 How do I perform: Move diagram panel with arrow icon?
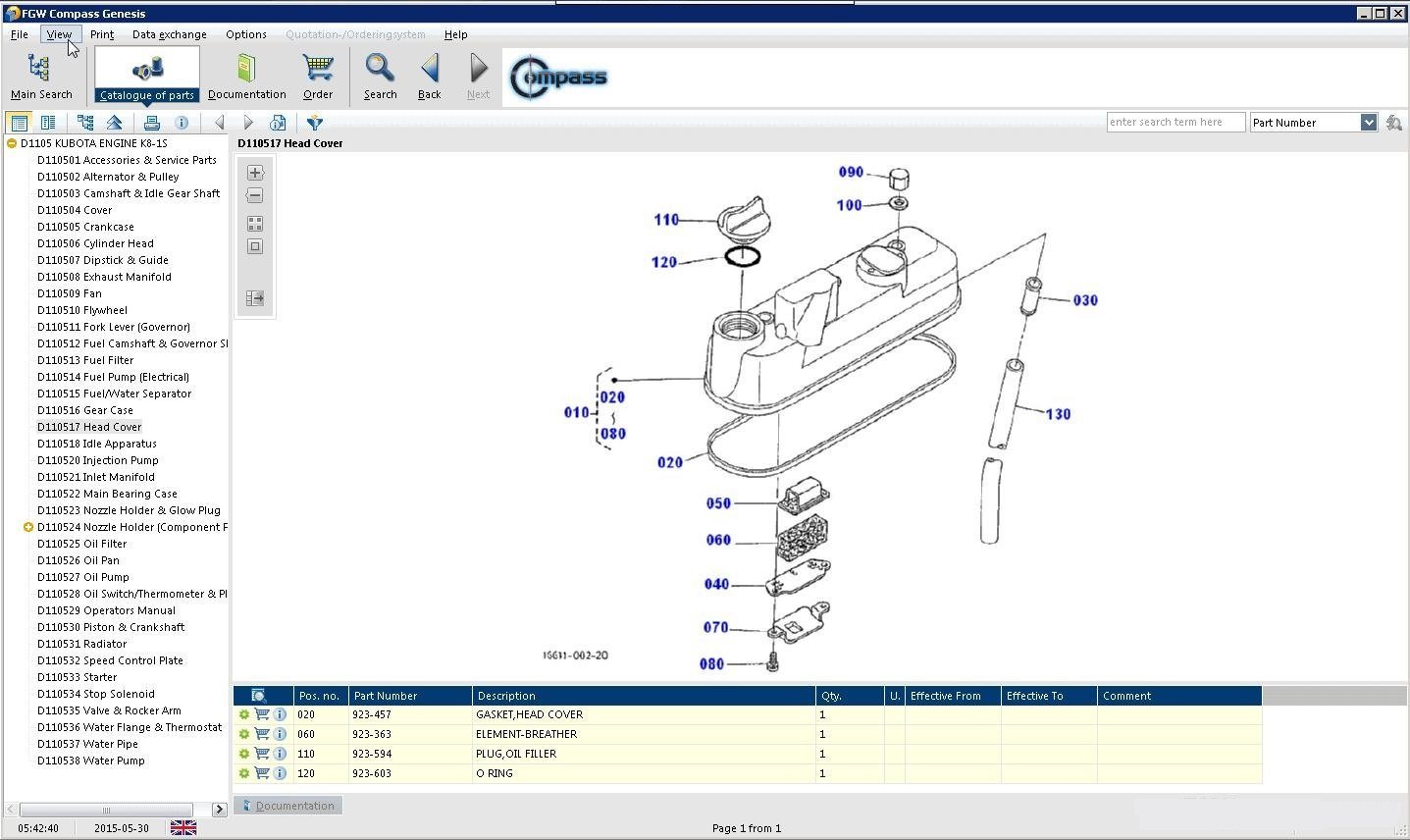pyautogui.click(x=255, y=298)
